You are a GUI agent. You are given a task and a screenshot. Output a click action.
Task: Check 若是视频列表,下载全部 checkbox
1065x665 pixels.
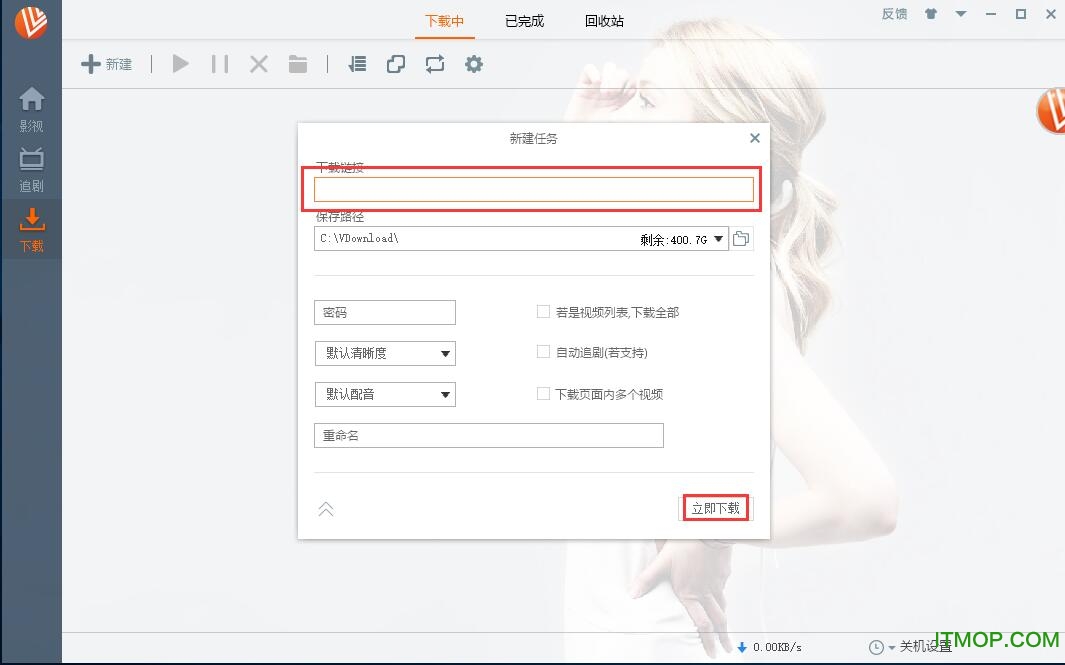543,312
